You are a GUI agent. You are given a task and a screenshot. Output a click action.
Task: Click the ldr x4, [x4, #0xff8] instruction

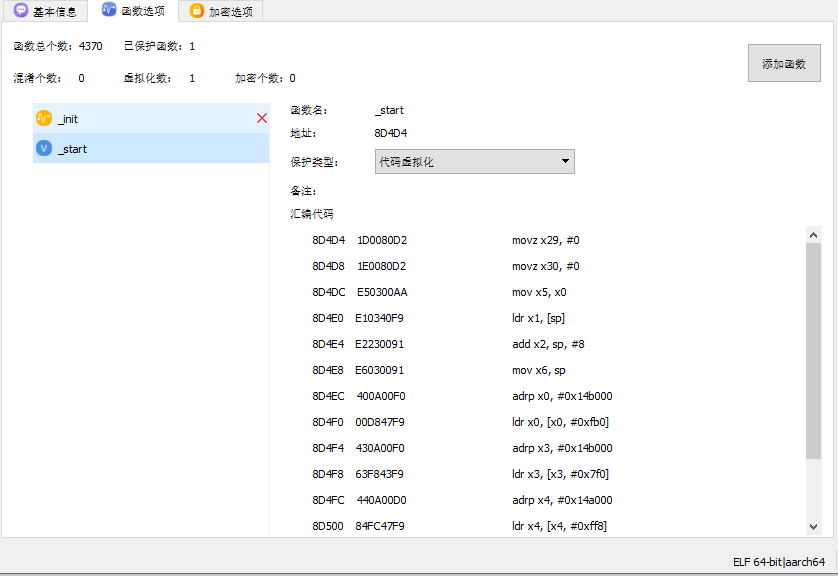pyautogui.click(x=560, y=526)
